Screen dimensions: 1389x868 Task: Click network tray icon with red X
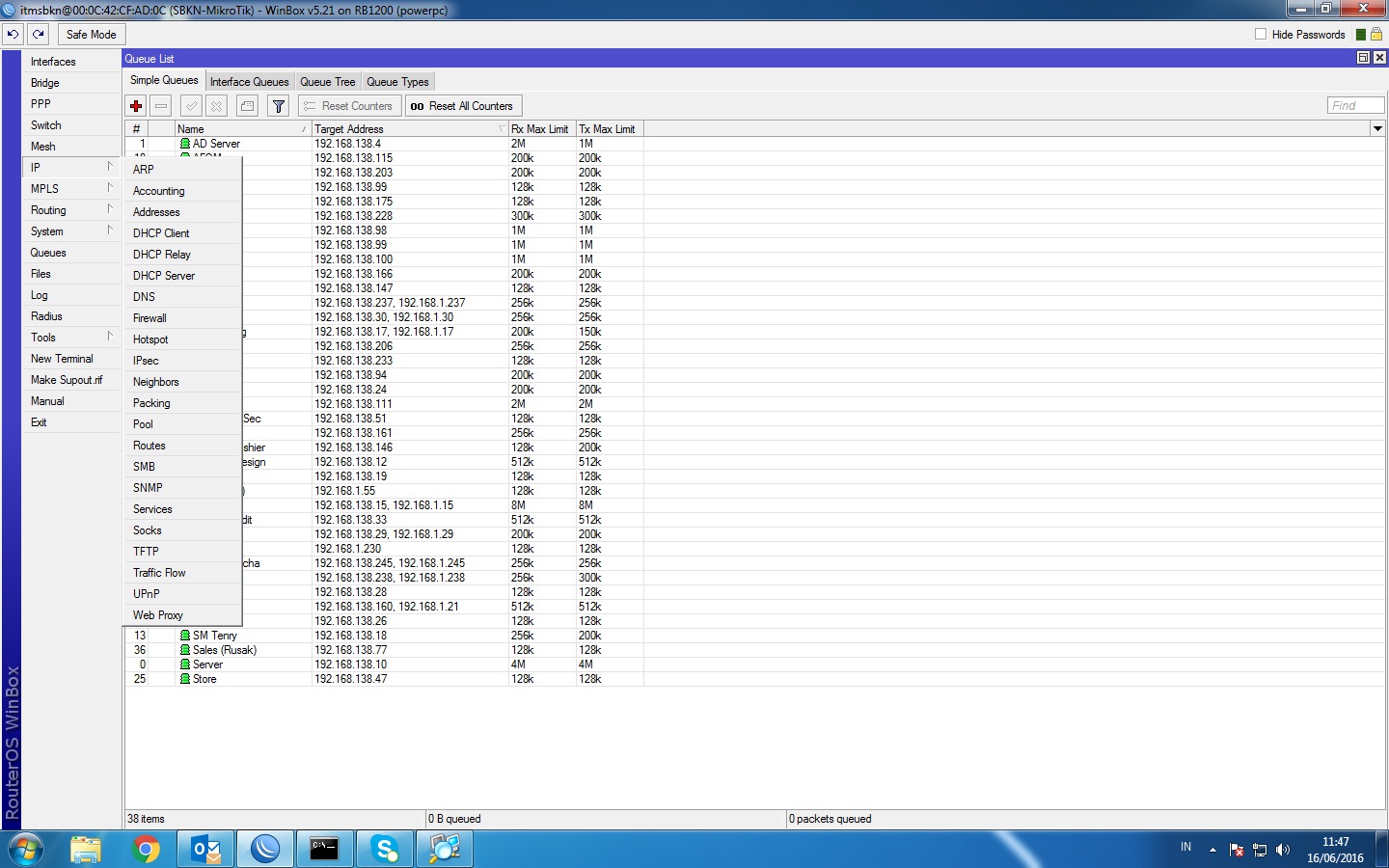[1237, 850]
